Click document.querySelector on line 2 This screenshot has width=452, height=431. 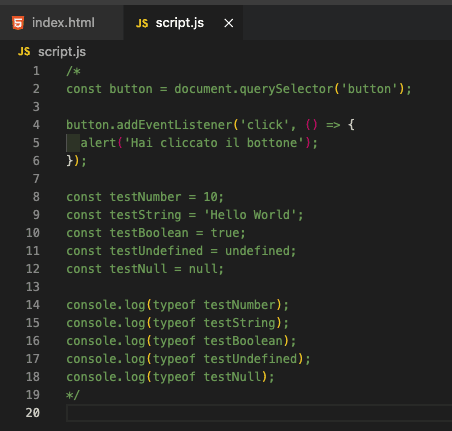point(254,89)
